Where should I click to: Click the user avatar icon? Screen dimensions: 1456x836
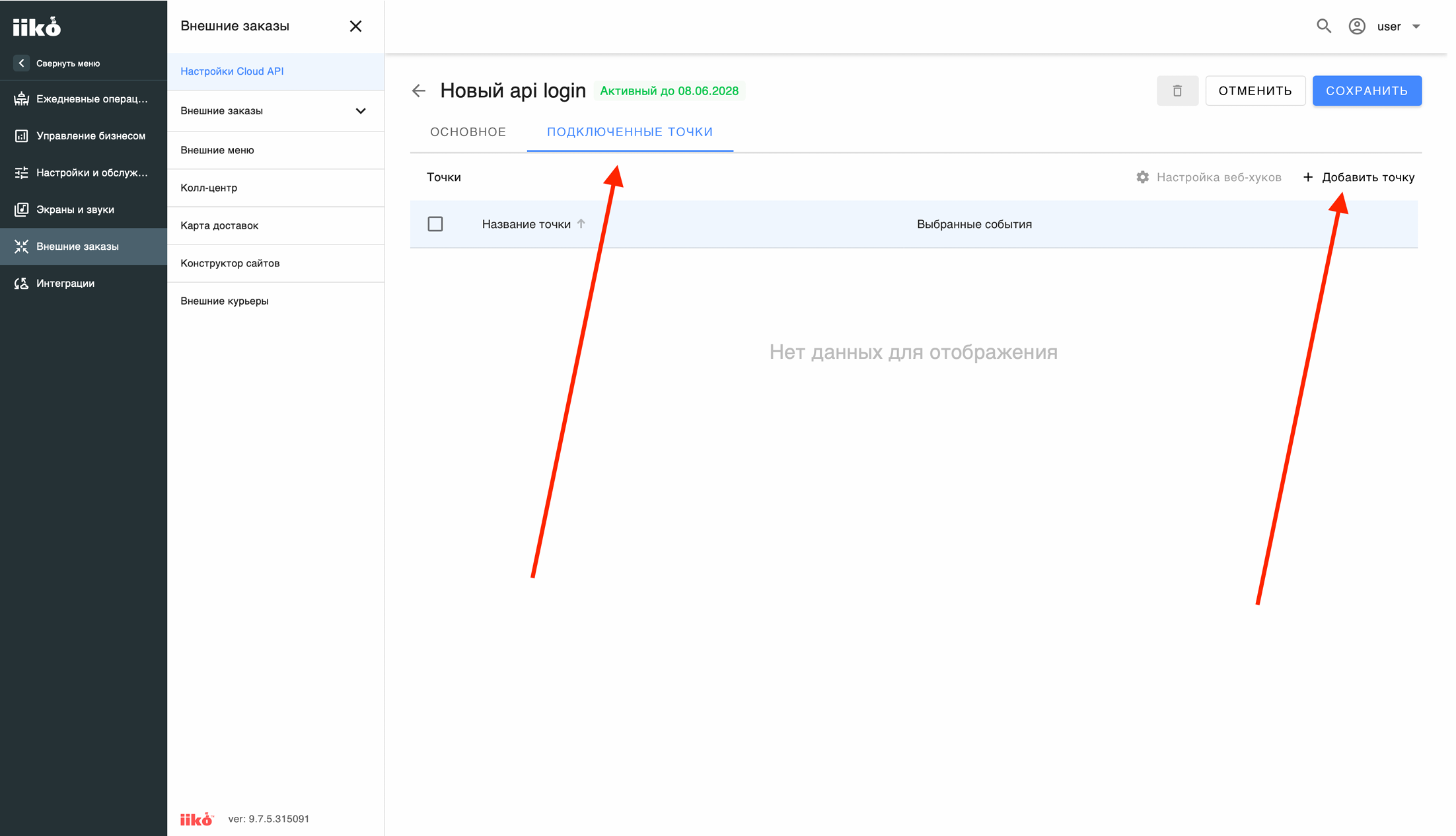(1357, 26)
